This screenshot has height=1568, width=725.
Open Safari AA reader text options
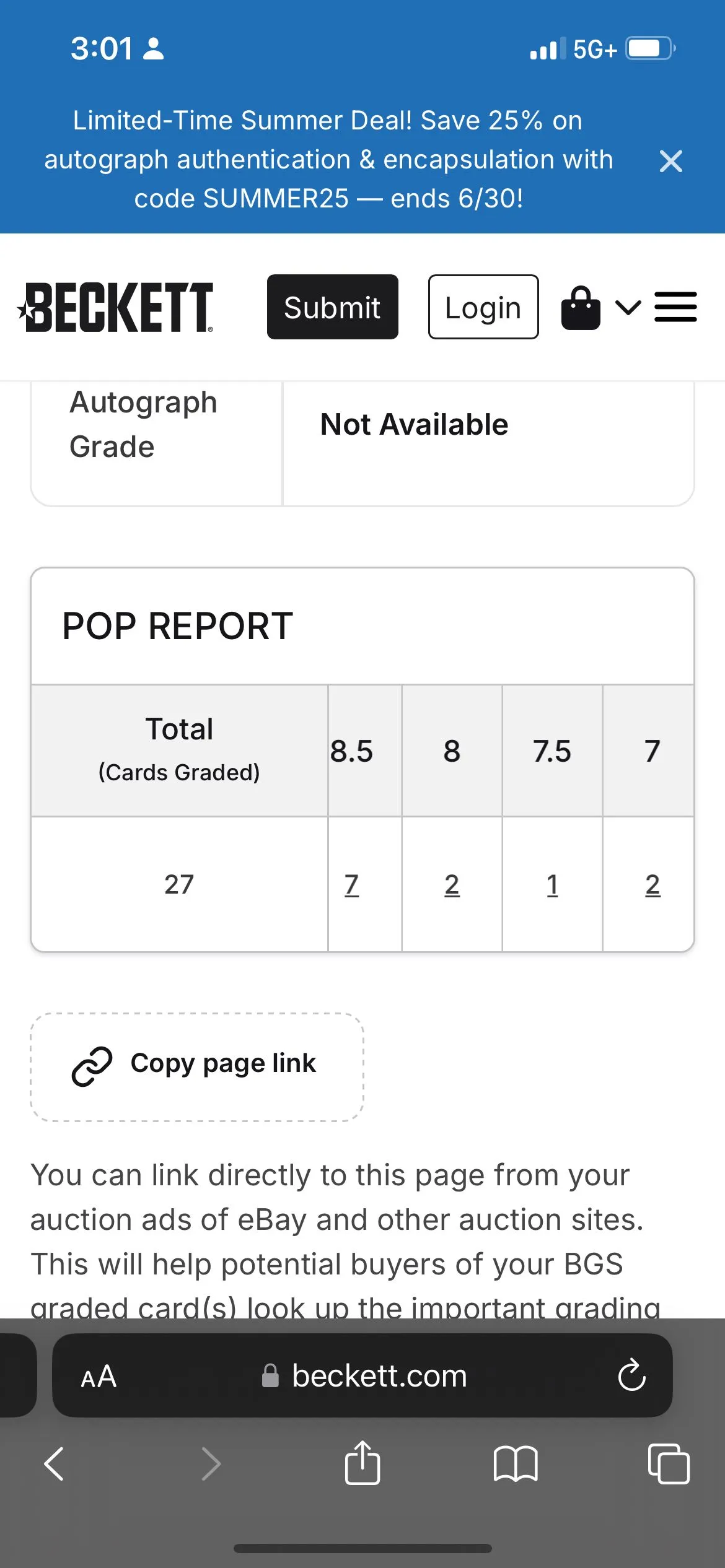pyautogui.click(x=99, y=1377)
